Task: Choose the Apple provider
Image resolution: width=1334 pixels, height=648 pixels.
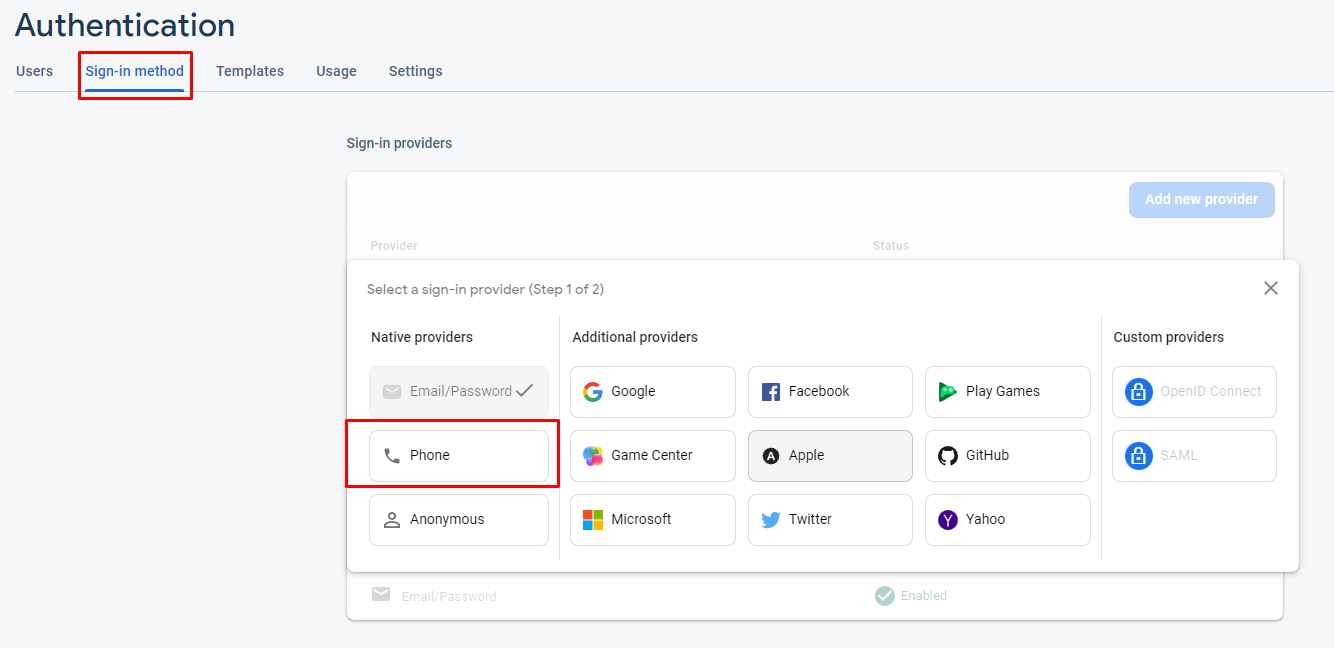Action: pos(830,455)
